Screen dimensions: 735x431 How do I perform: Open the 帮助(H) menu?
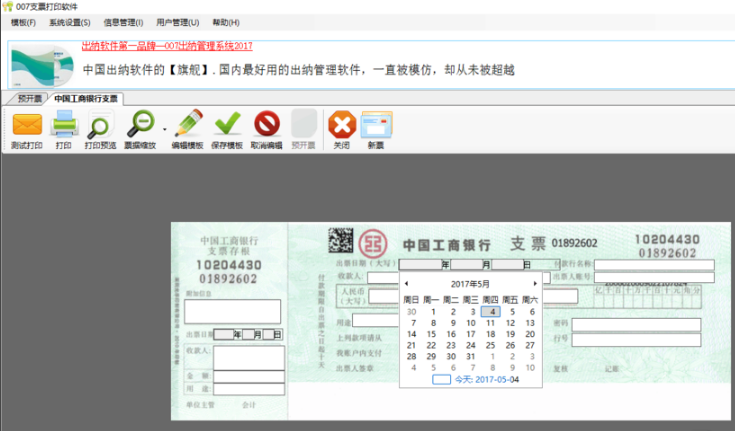226,23
